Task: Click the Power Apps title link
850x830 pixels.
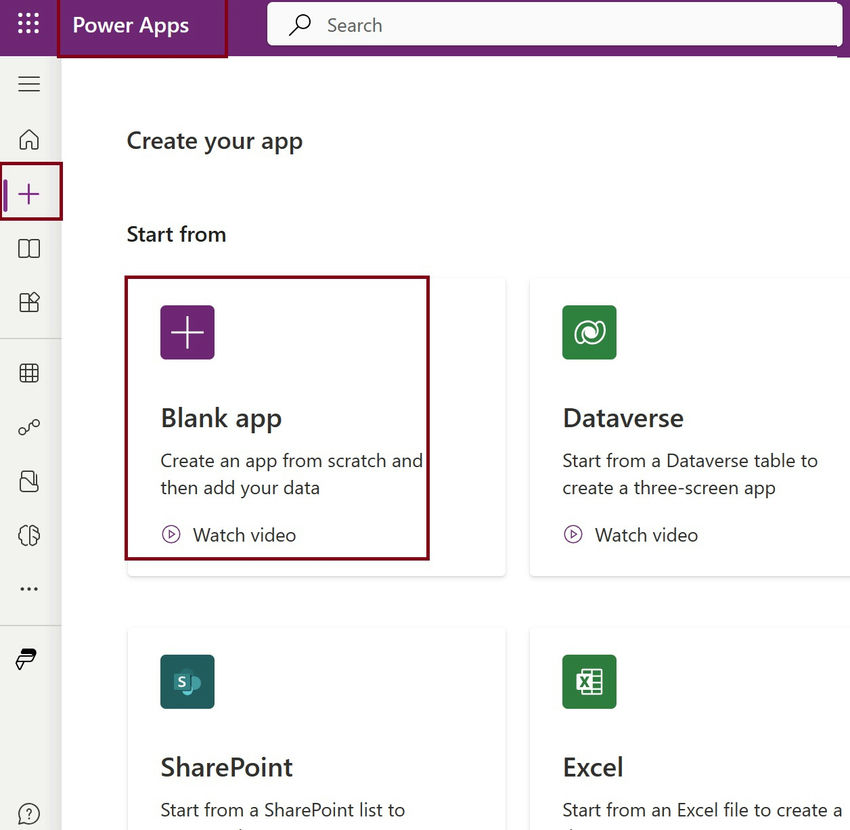Action: point(131,25)
